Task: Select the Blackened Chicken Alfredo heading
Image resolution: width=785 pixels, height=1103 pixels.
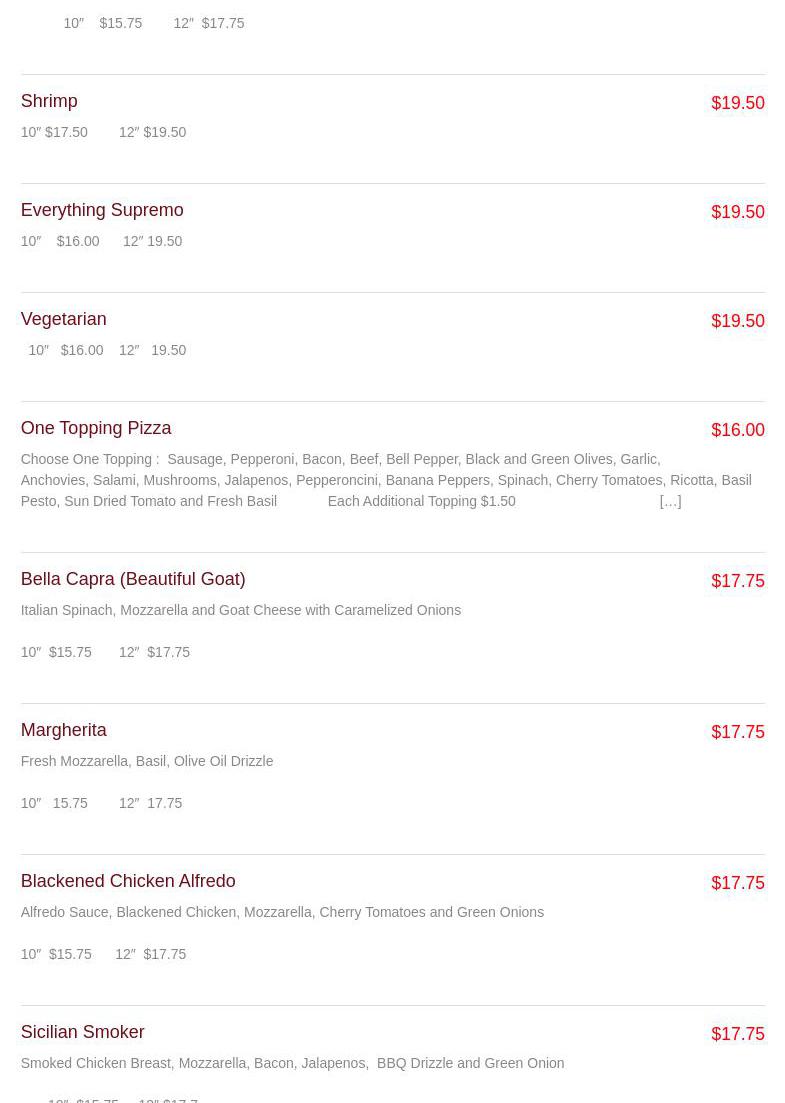Action: 128,881
